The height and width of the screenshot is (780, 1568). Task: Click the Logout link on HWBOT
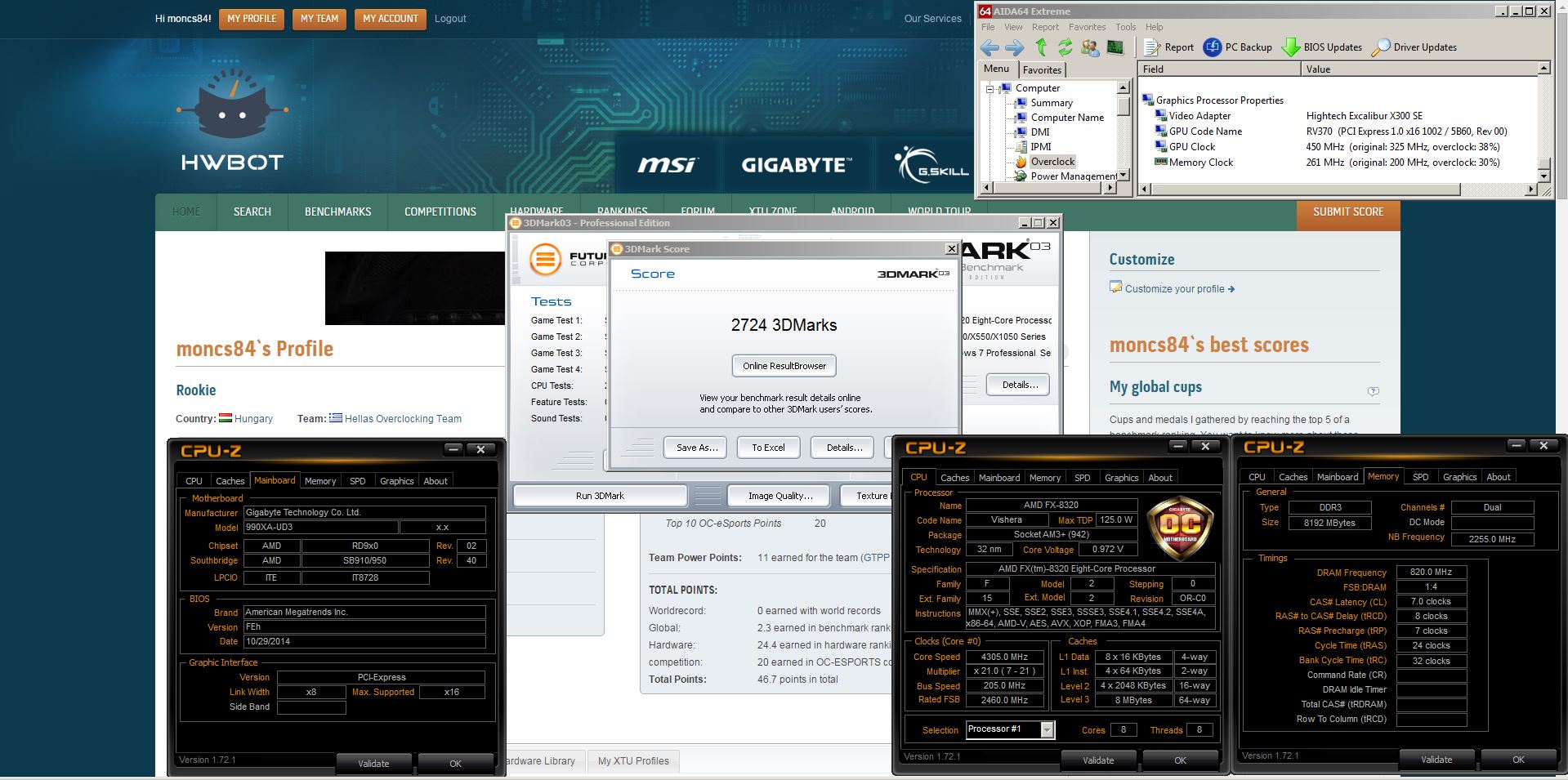click(450, 19)
